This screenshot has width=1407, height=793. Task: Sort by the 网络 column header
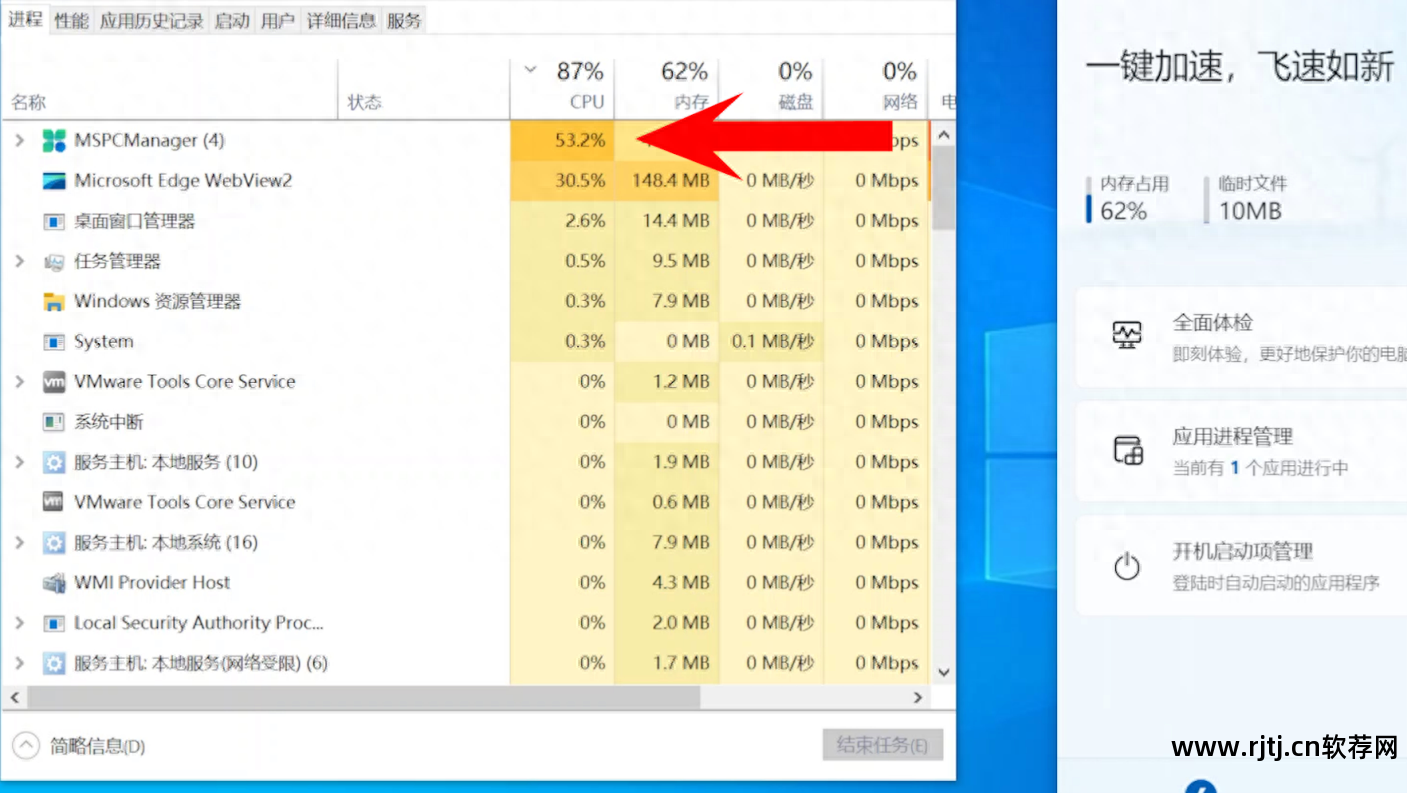click(875, 88)
